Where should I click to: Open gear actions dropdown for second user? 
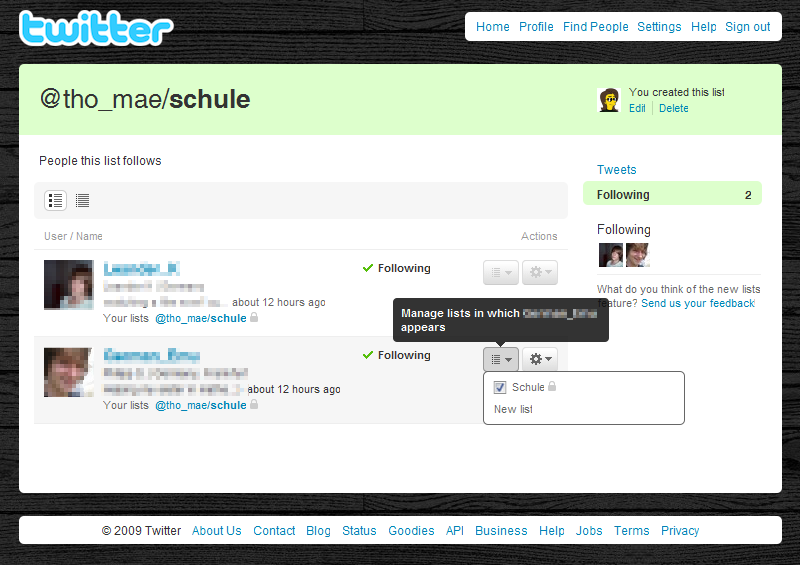[x=540, y=359]
